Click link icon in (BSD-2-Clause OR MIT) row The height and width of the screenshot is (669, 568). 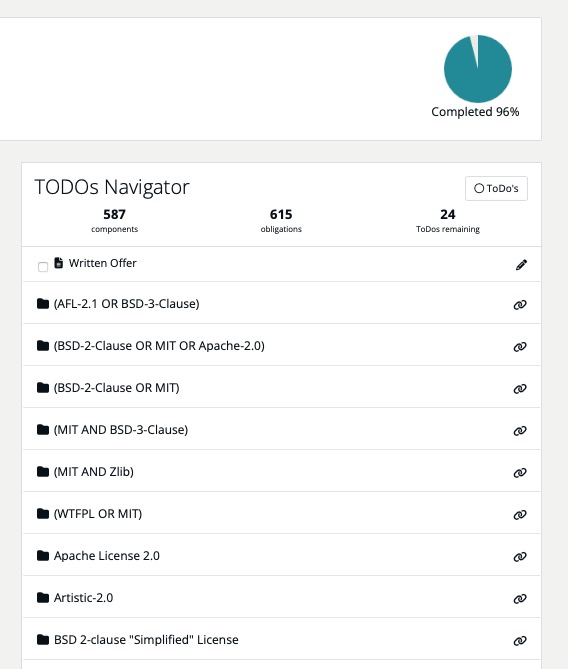coord(520,389)
